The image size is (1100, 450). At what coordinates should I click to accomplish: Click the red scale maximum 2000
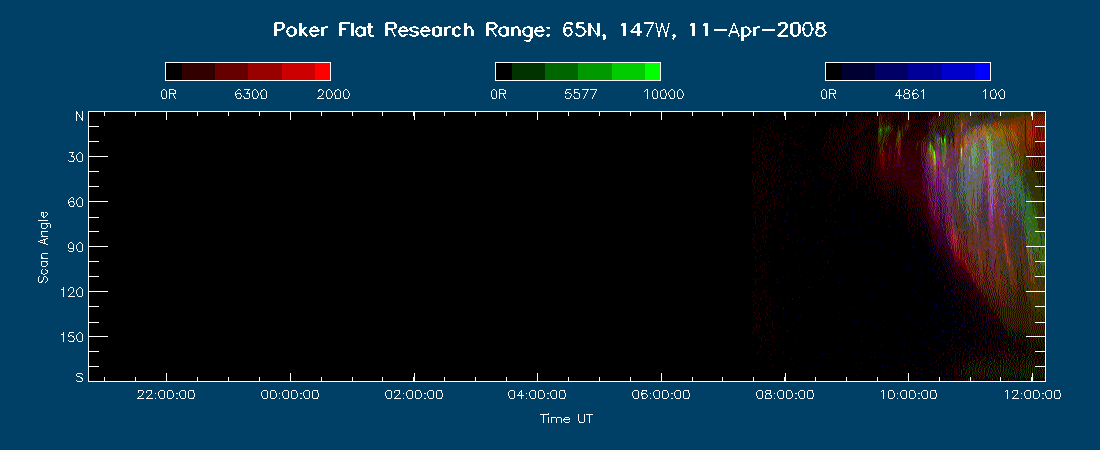(333, 95)
